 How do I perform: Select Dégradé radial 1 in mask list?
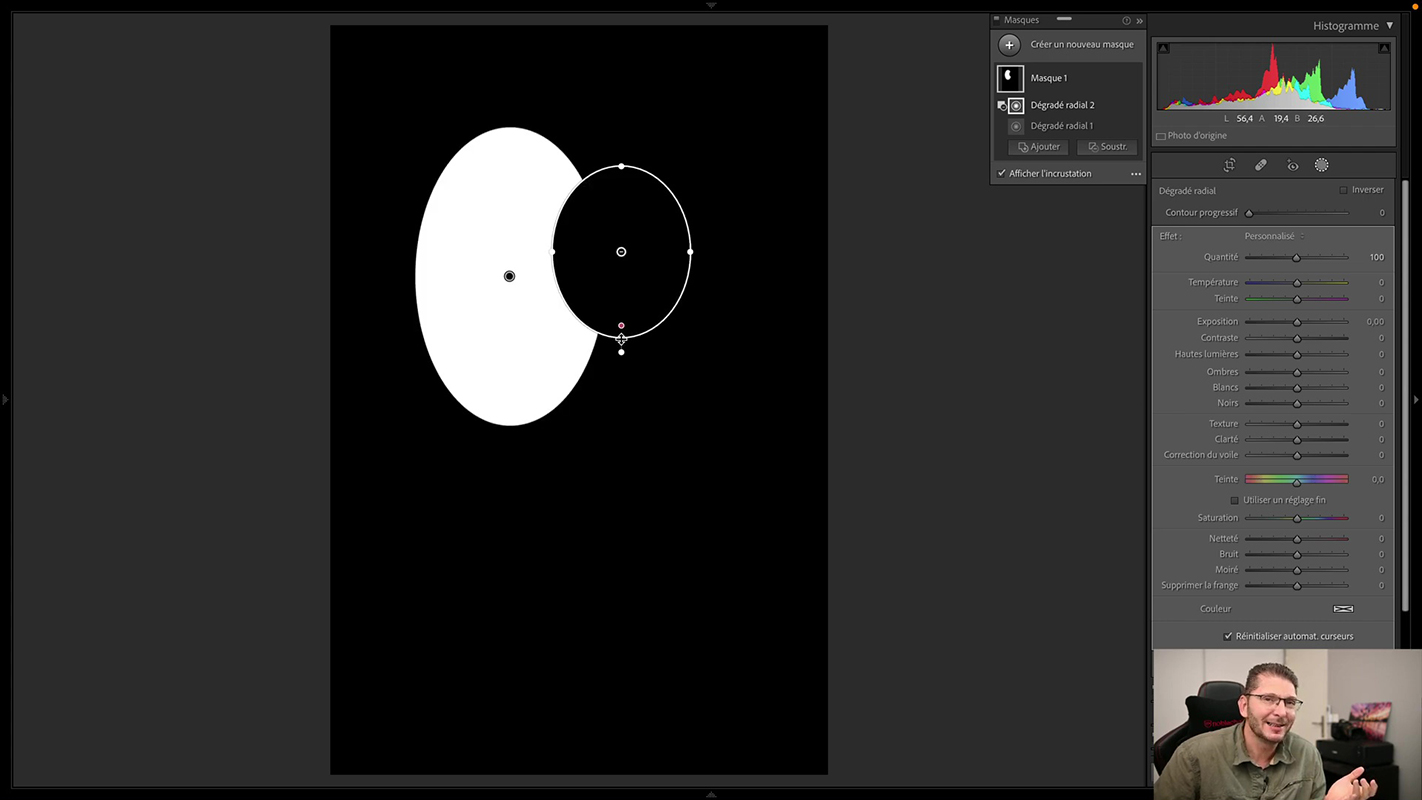point(1061,126)
